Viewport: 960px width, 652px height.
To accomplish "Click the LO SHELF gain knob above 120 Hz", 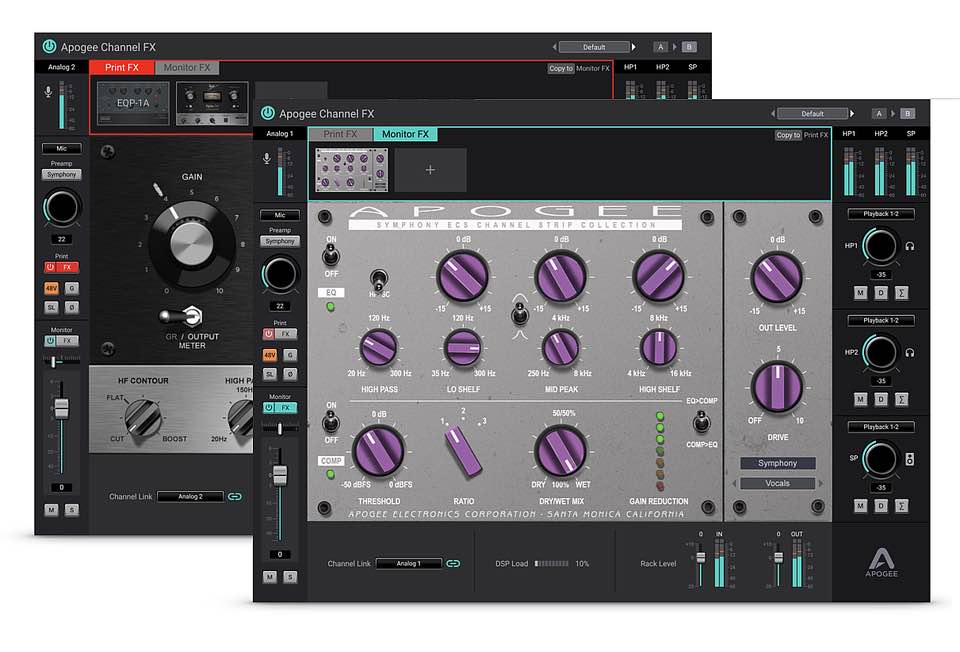I will point(463,276).
